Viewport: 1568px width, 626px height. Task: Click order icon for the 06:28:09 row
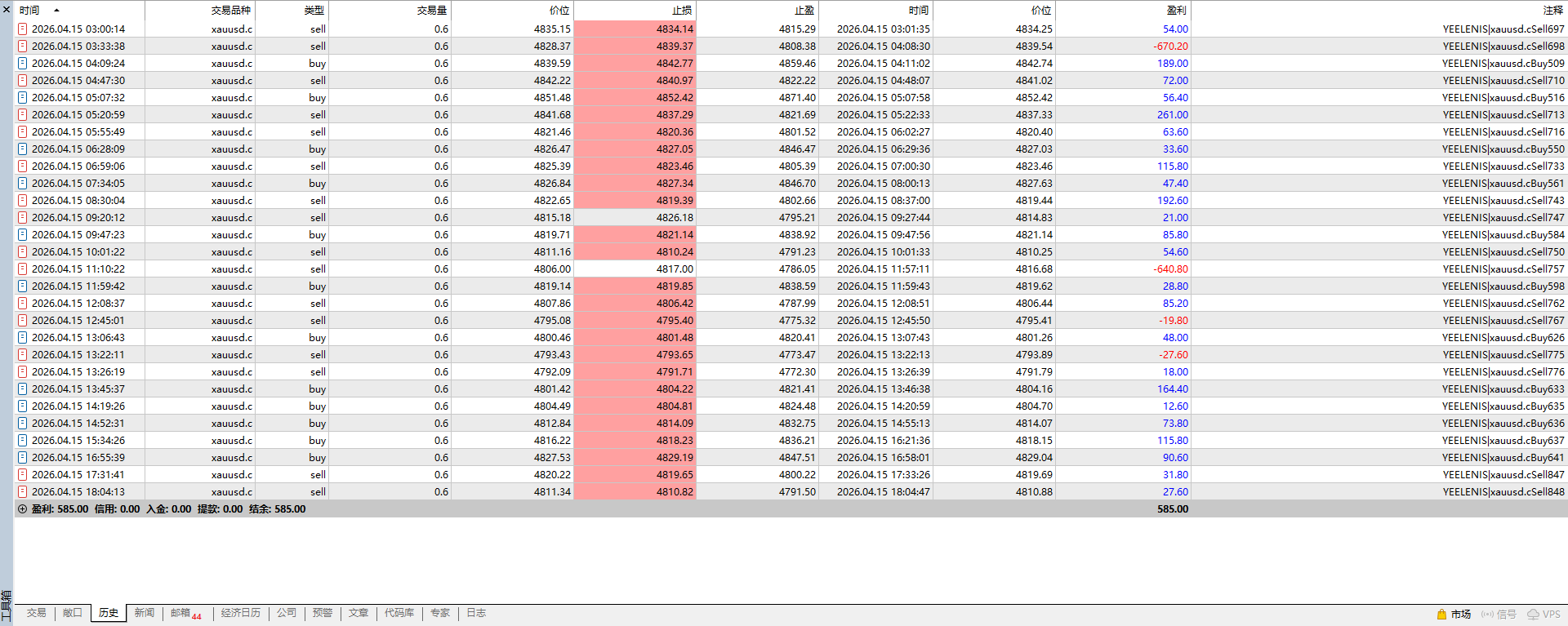(x=23, y=149)
